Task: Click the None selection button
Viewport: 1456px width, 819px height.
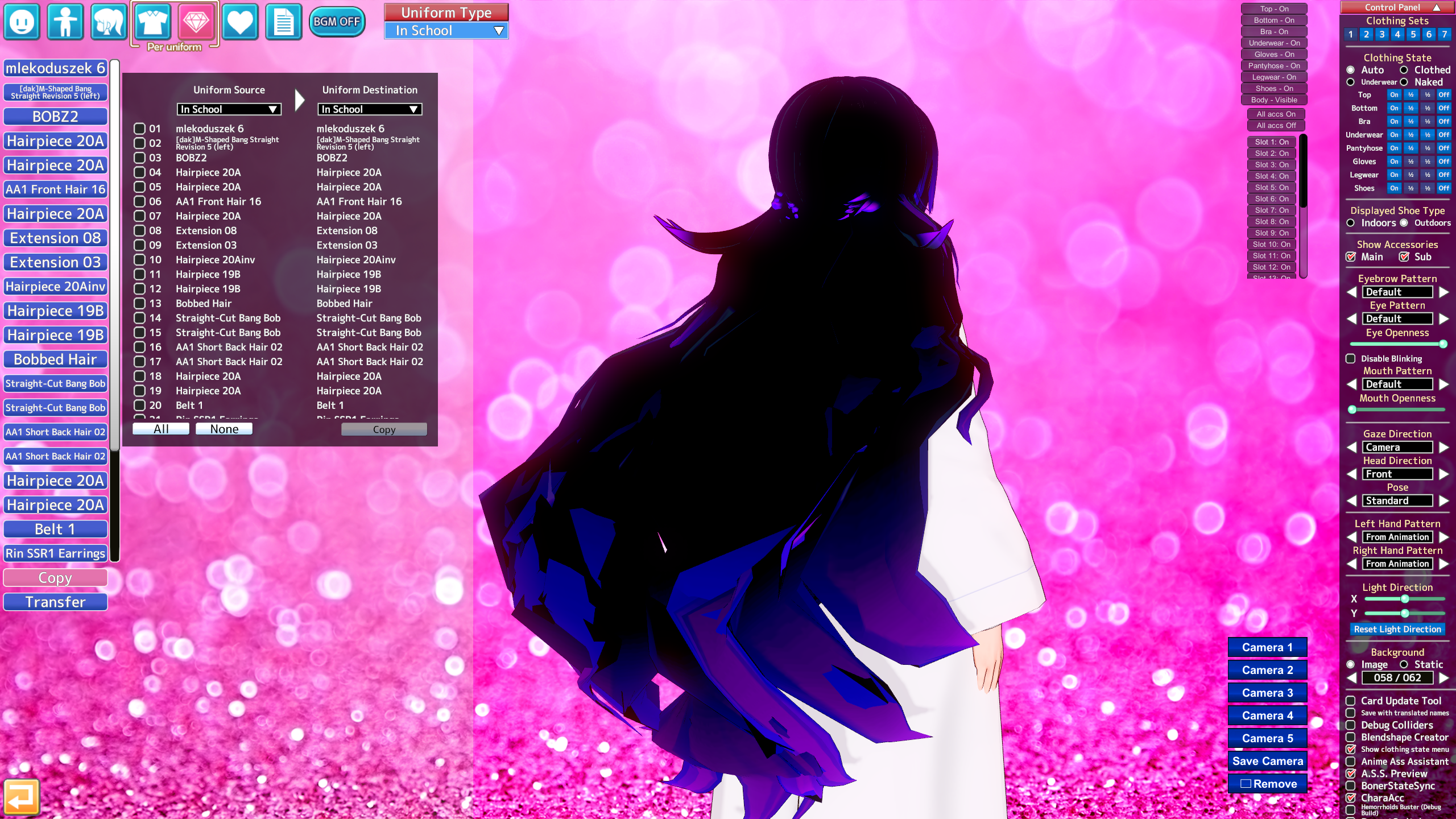Action: click(224, 429)
